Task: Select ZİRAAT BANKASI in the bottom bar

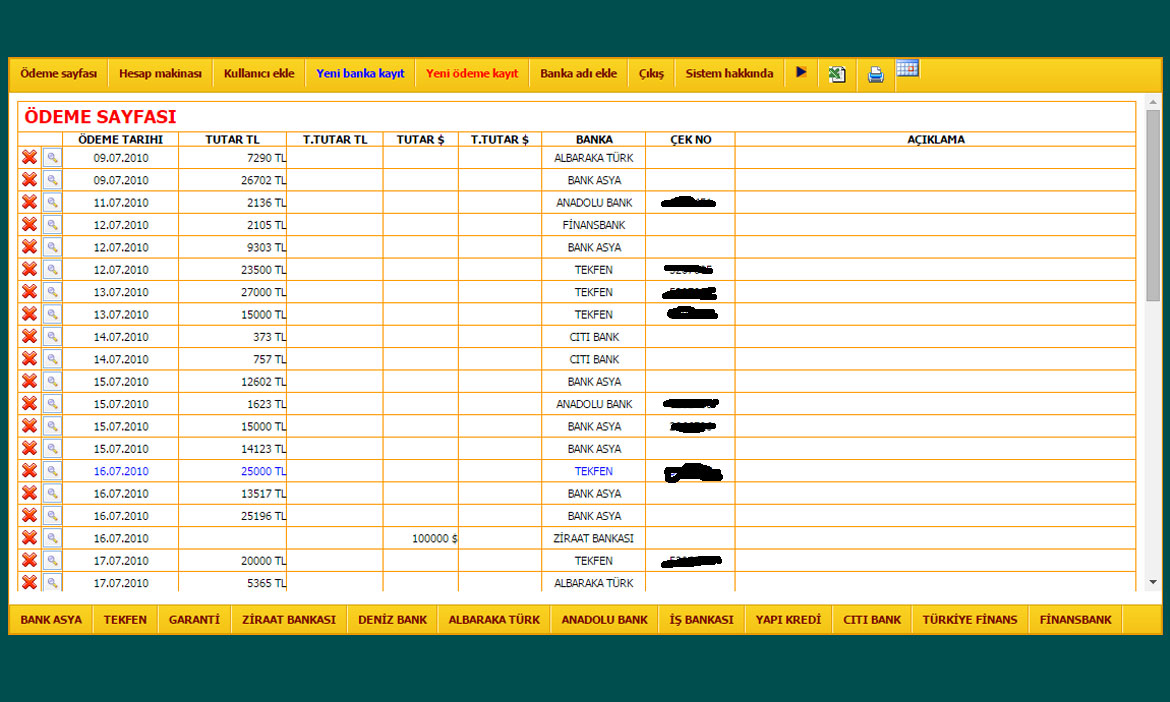Action: pyautogui.click(x=289, y=619)
